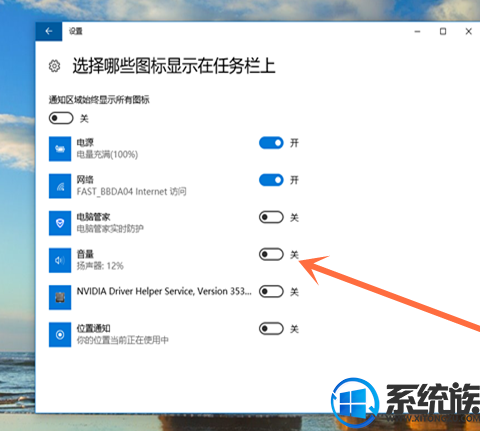Click the settings gear icon beside the heading
Image resolution: width=480 pixels, height=431 pixels.
pyautogui.click(x=54, y=66)
